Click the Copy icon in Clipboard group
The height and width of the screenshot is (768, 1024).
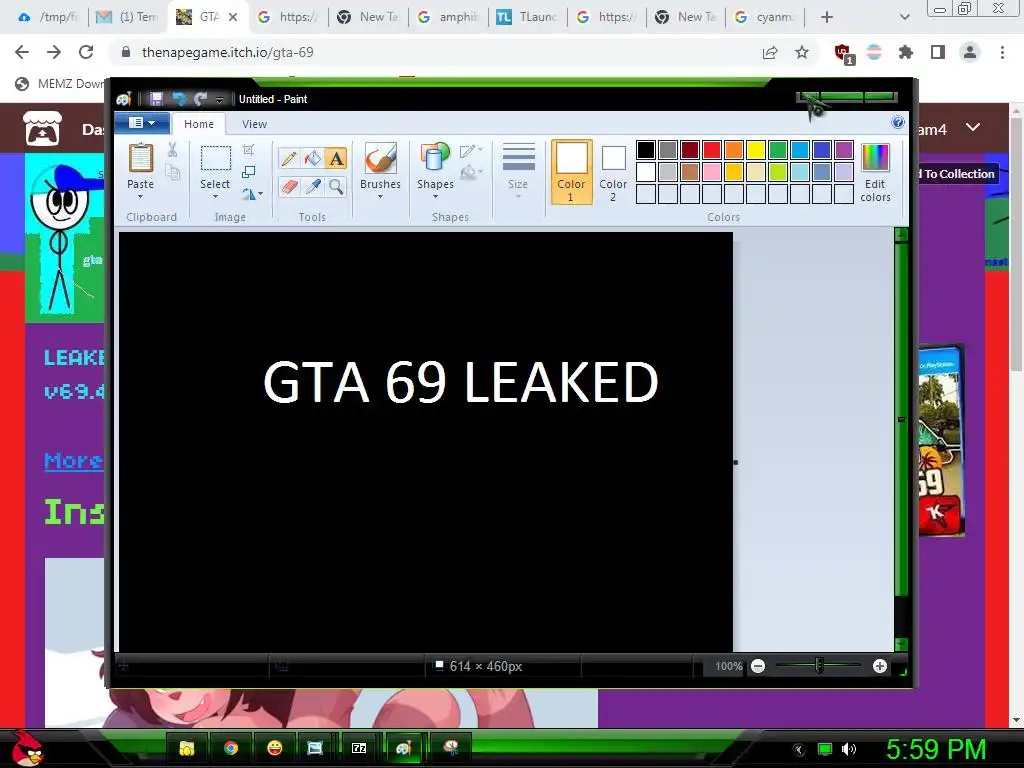pos(172,172)
